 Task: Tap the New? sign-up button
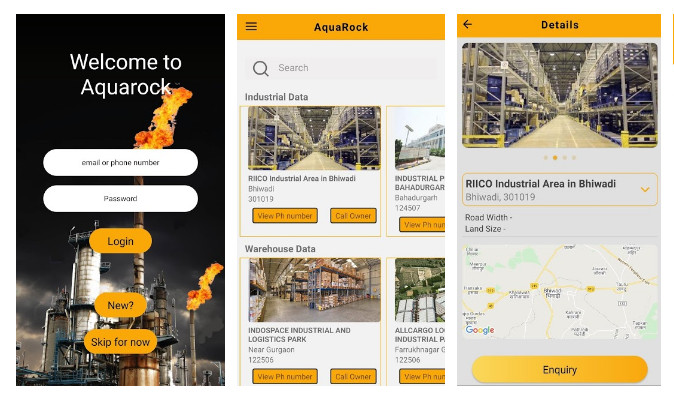tap(120, 305)
